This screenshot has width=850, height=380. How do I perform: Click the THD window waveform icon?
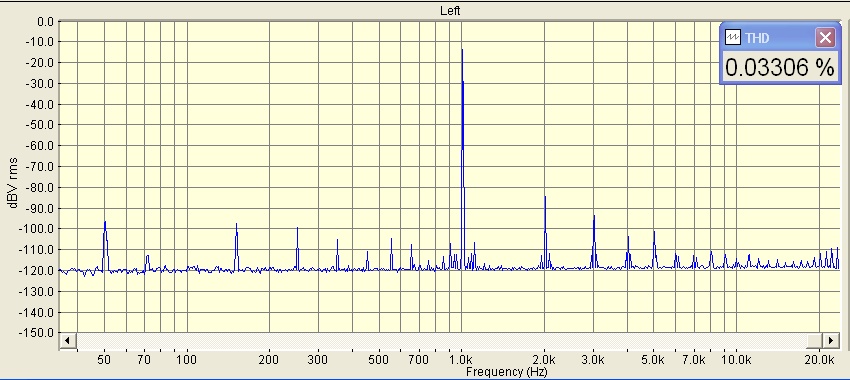point(733,37)
